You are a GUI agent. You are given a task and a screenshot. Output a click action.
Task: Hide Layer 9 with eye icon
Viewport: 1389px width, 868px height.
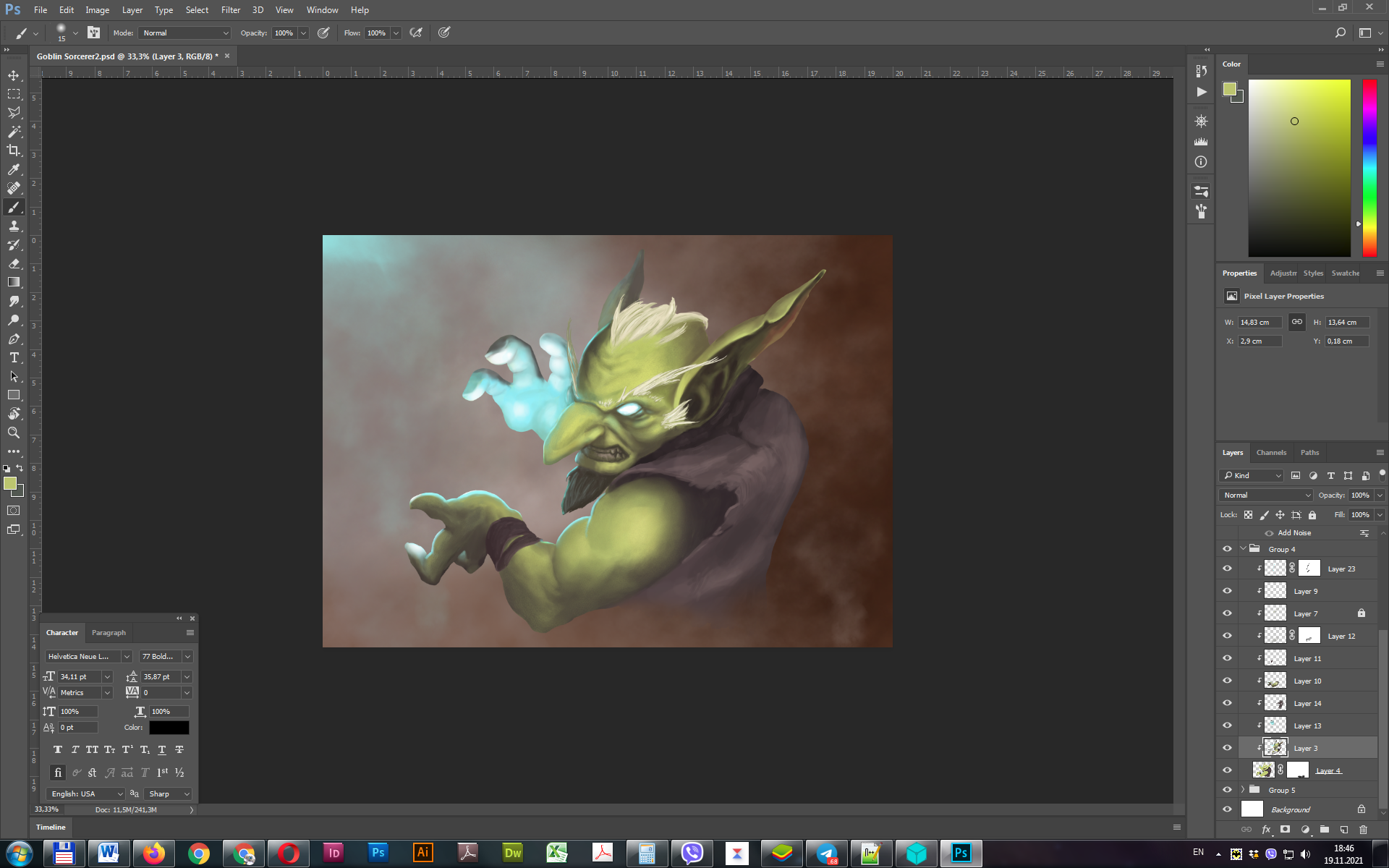point(1227,591)
